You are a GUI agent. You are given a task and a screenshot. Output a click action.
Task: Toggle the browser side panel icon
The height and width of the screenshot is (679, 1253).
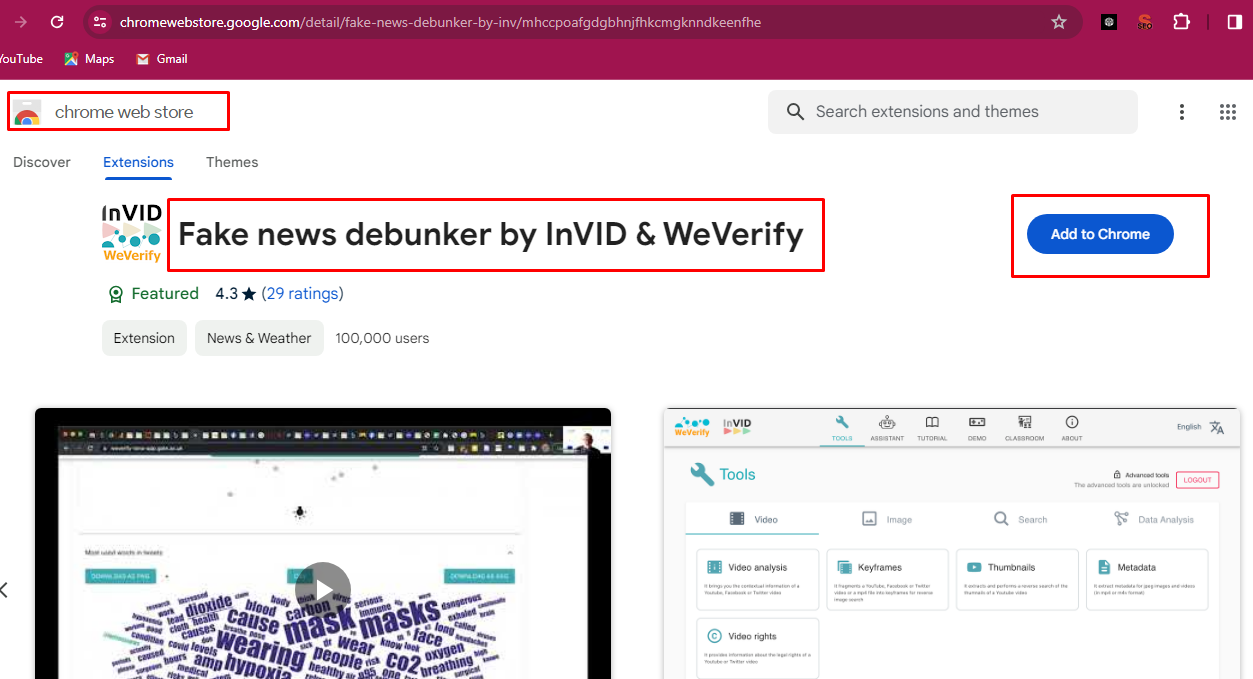1234,22
